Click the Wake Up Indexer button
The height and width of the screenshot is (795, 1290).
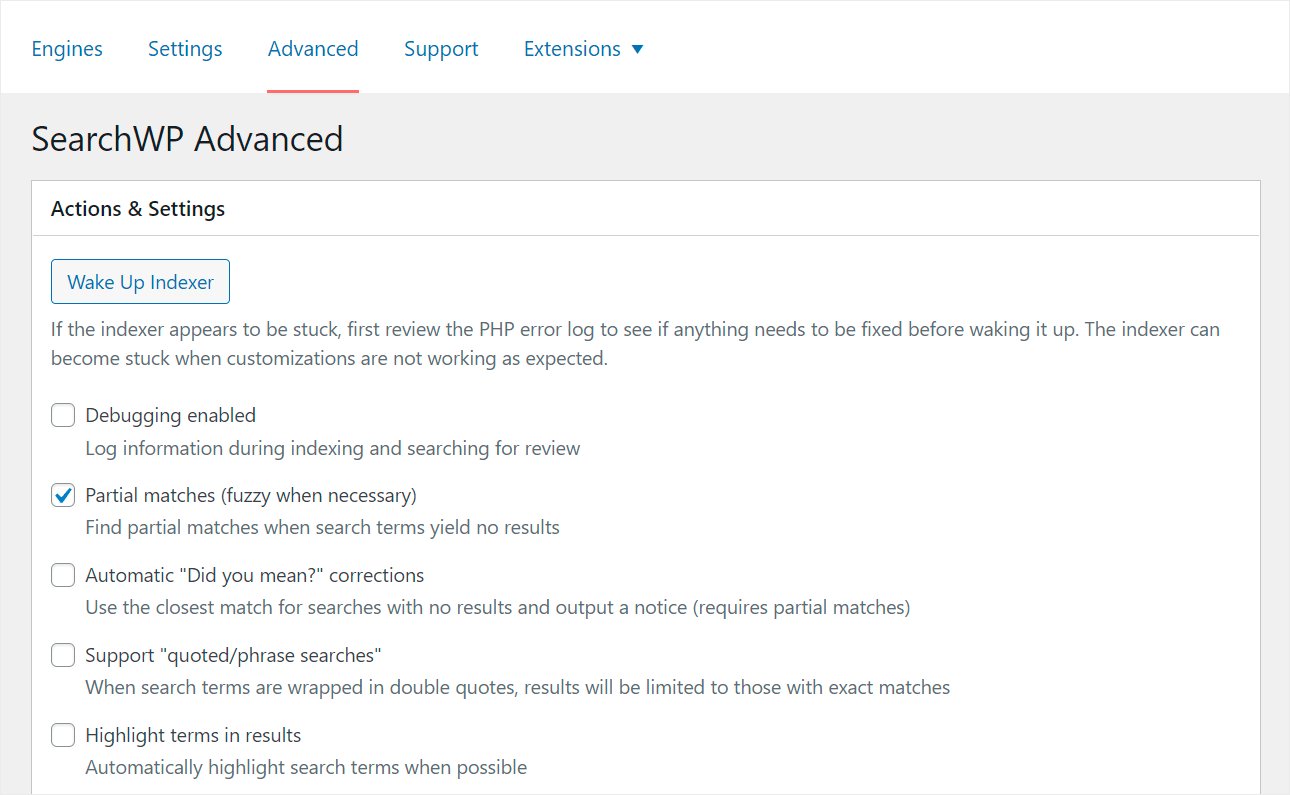140,281
